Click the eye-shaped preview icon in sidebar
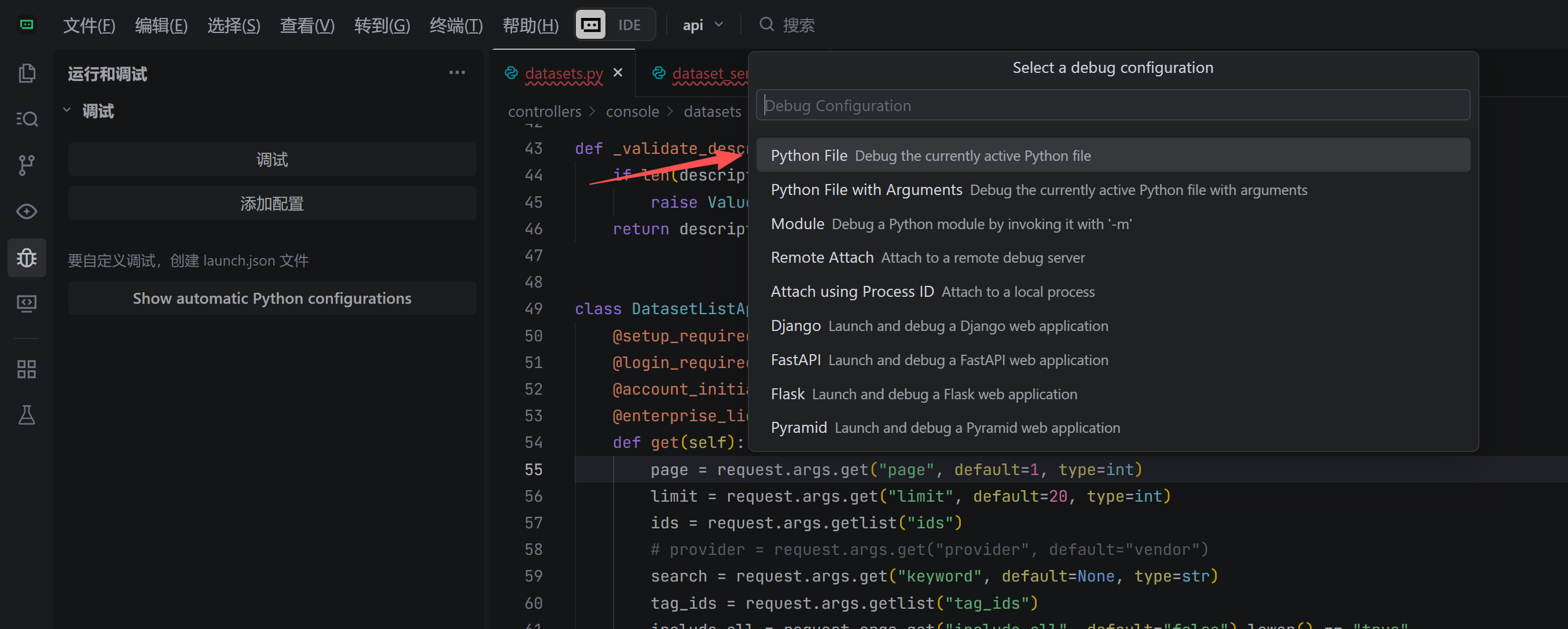 pyautogui.click(x=26, y=211)
